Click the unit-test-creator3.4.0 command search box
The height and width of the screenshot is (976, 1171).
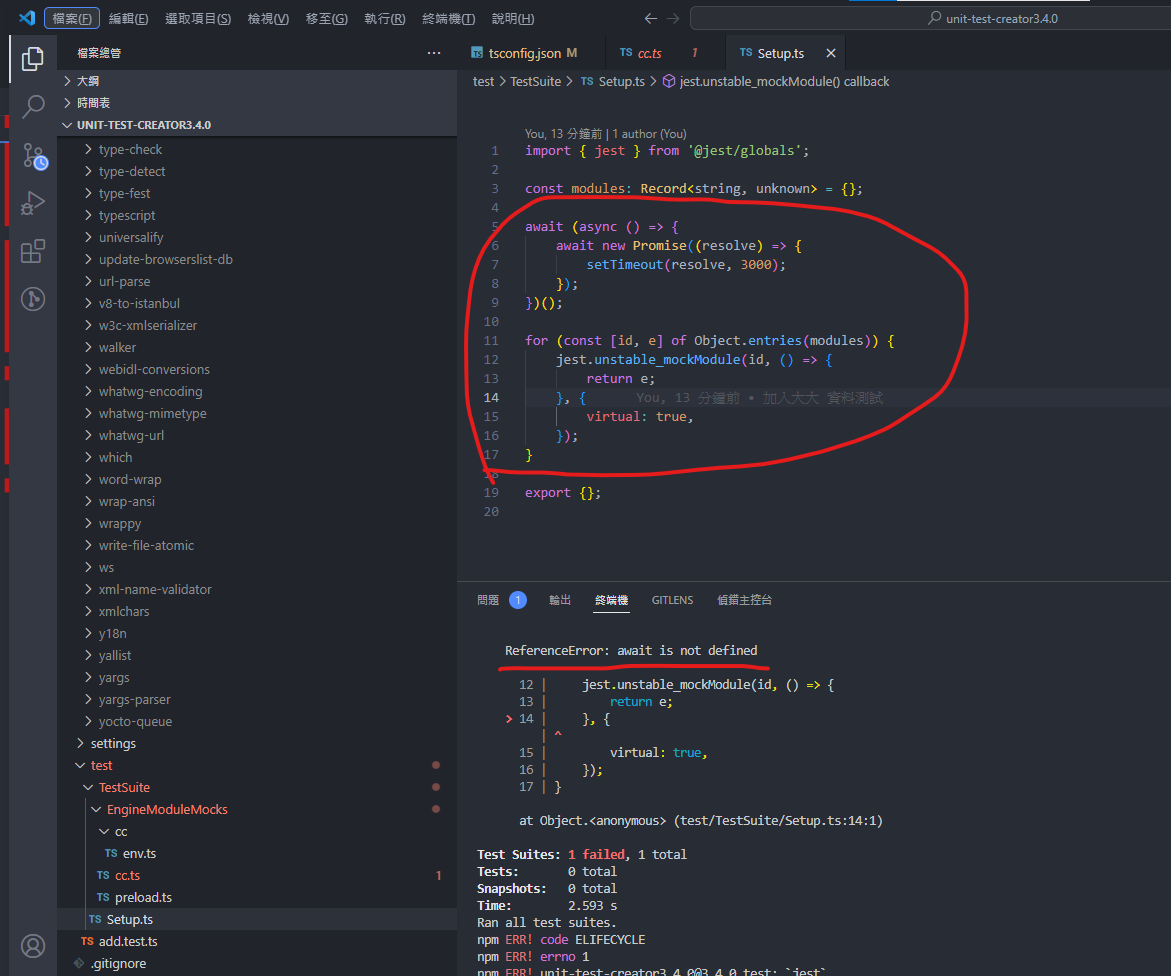point(930,19)
